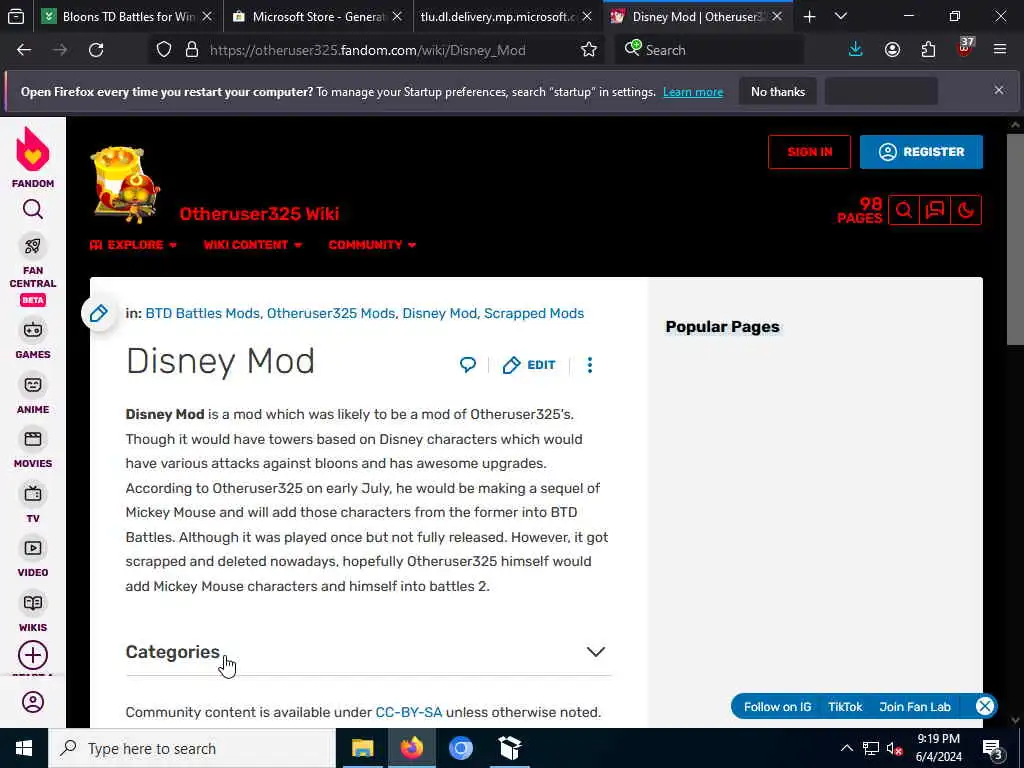Screen dimensions: 1024x768
Task: Click the address bar URL
Action: 367,50
